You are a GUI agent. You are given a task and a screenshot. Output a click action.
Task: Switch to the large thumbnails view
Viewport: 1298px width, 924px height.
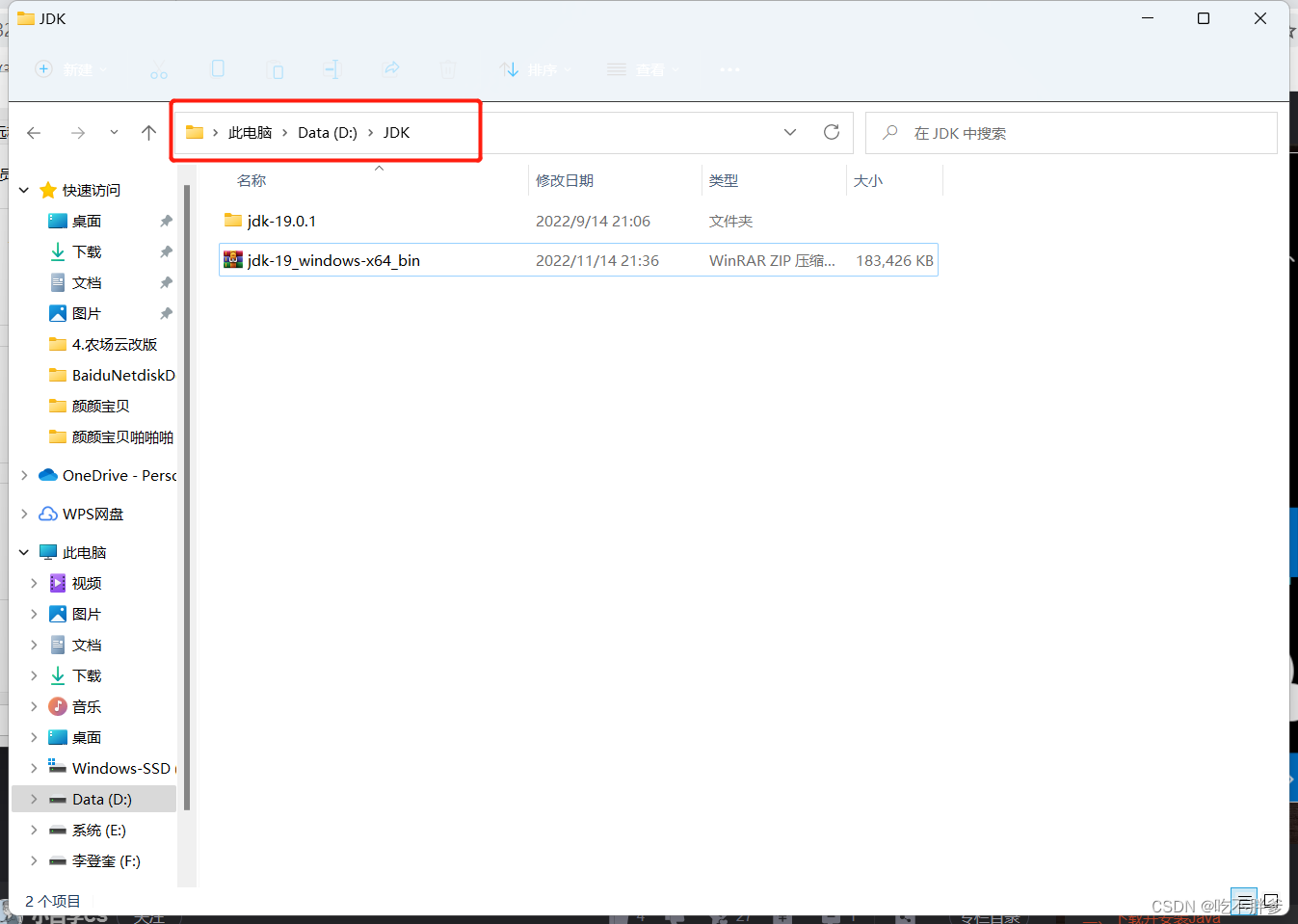click(1271, 903)
